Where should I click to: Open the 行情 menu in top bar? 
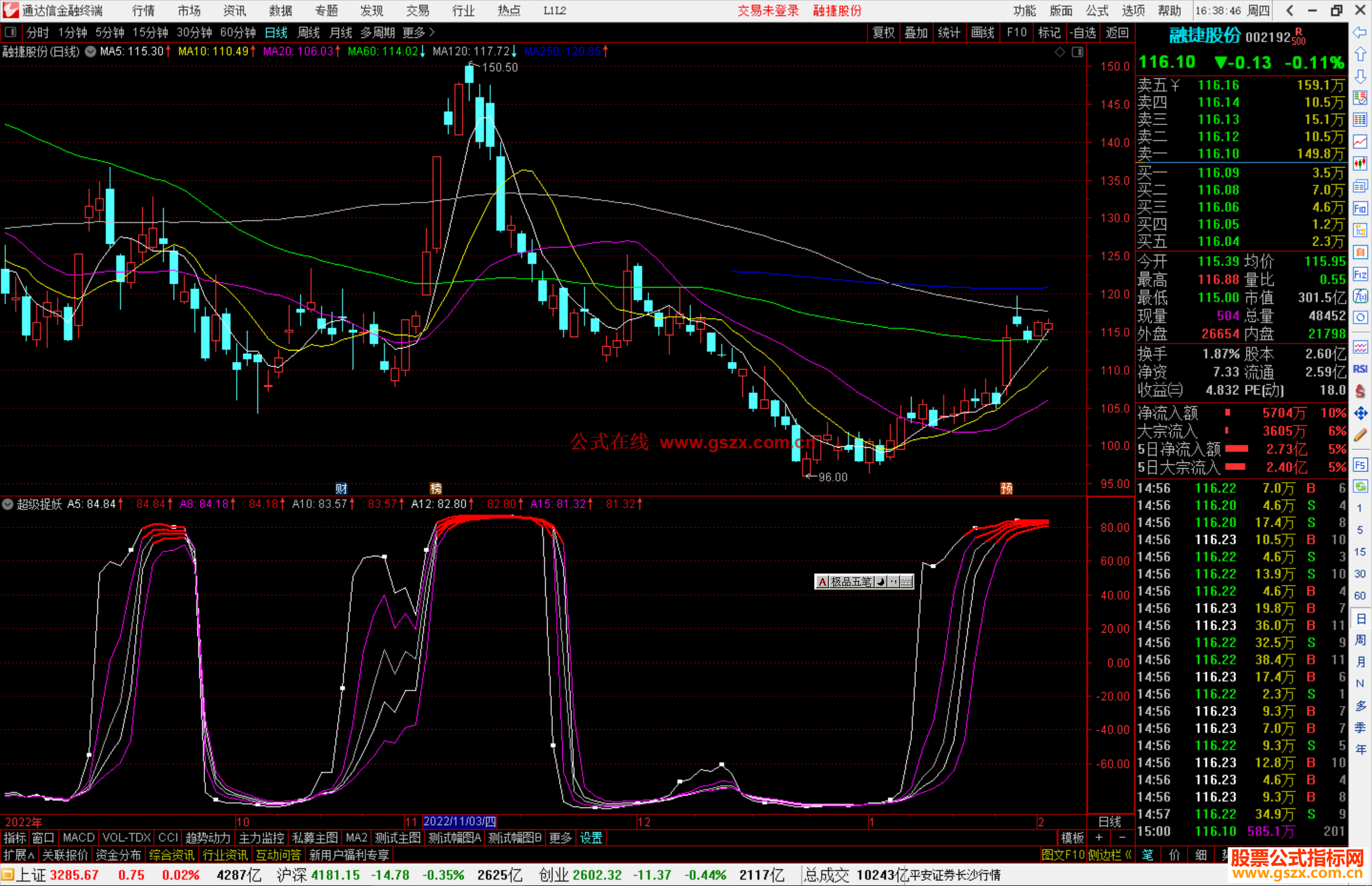tap(143, 11)
